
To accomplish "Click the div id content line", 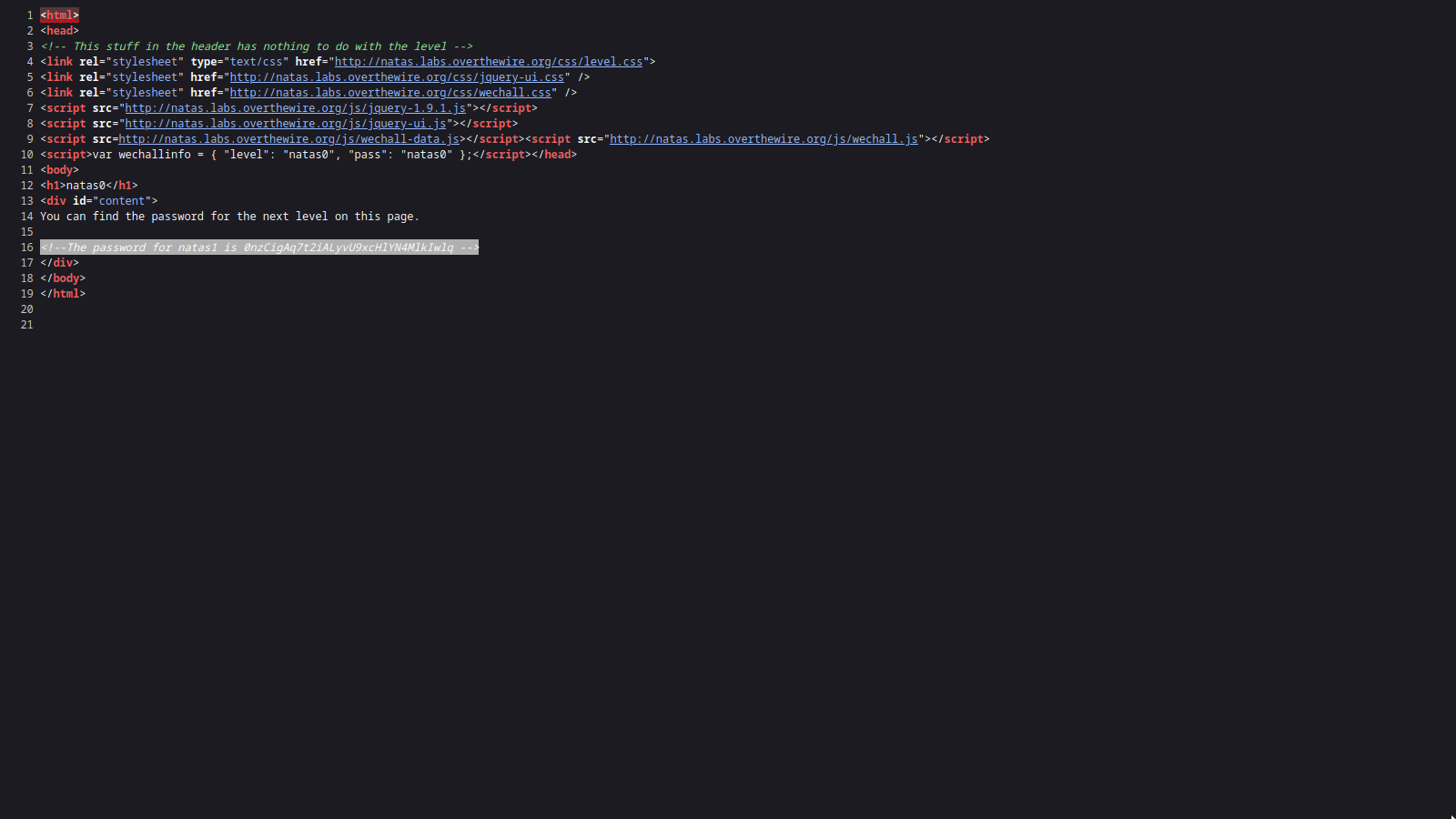I will point(99,201).
